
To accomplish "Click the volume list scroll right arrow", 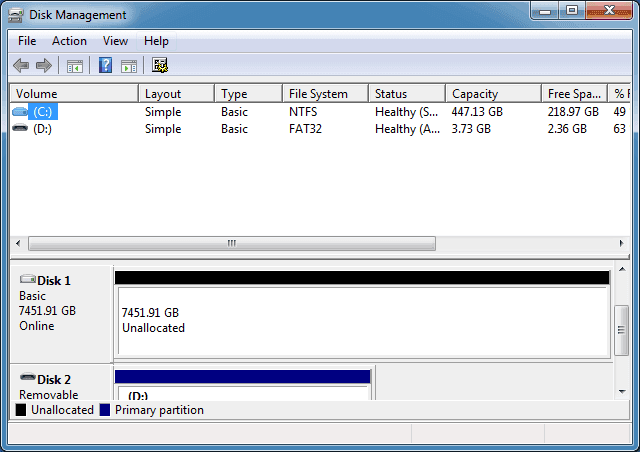I will pyautogui.click(x=621, y=243).
